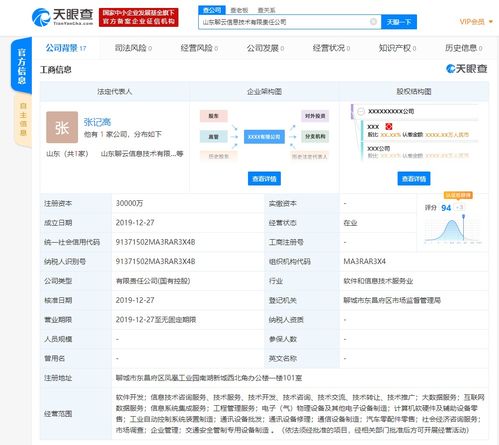The image size is (499, 445).
Task: Click the industry value 软件和信息技术服务业
Action: 378,281
